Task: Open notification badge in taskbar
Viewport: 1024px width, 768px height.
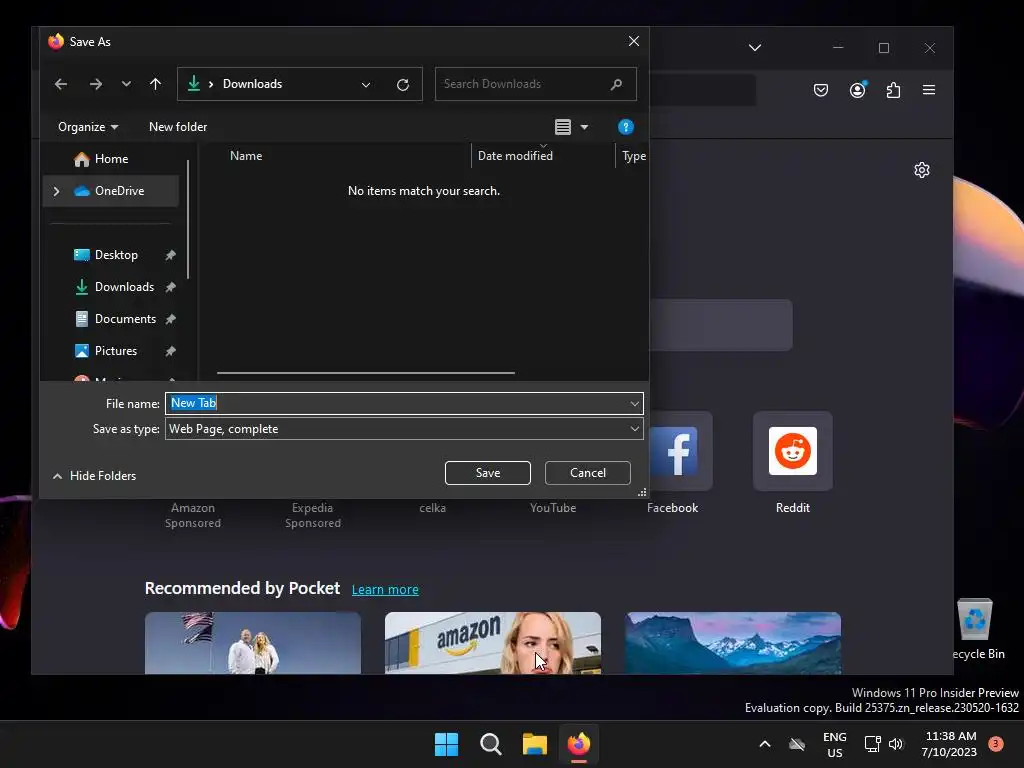Action: point(995,744)
